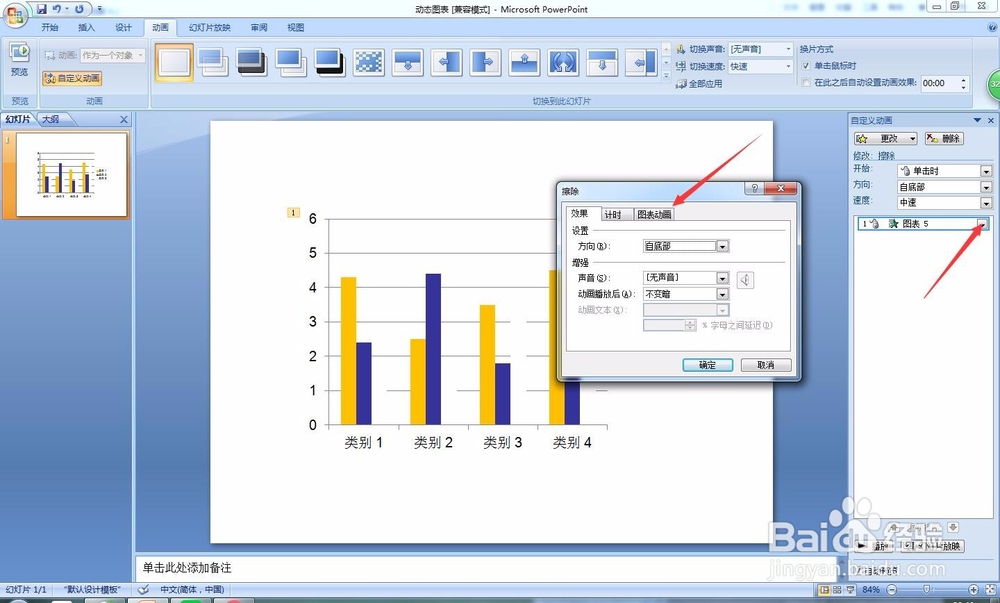
Task: Enable the 在此之后自动设置动画效果 checkbox
Action: (x=805, y=83)
